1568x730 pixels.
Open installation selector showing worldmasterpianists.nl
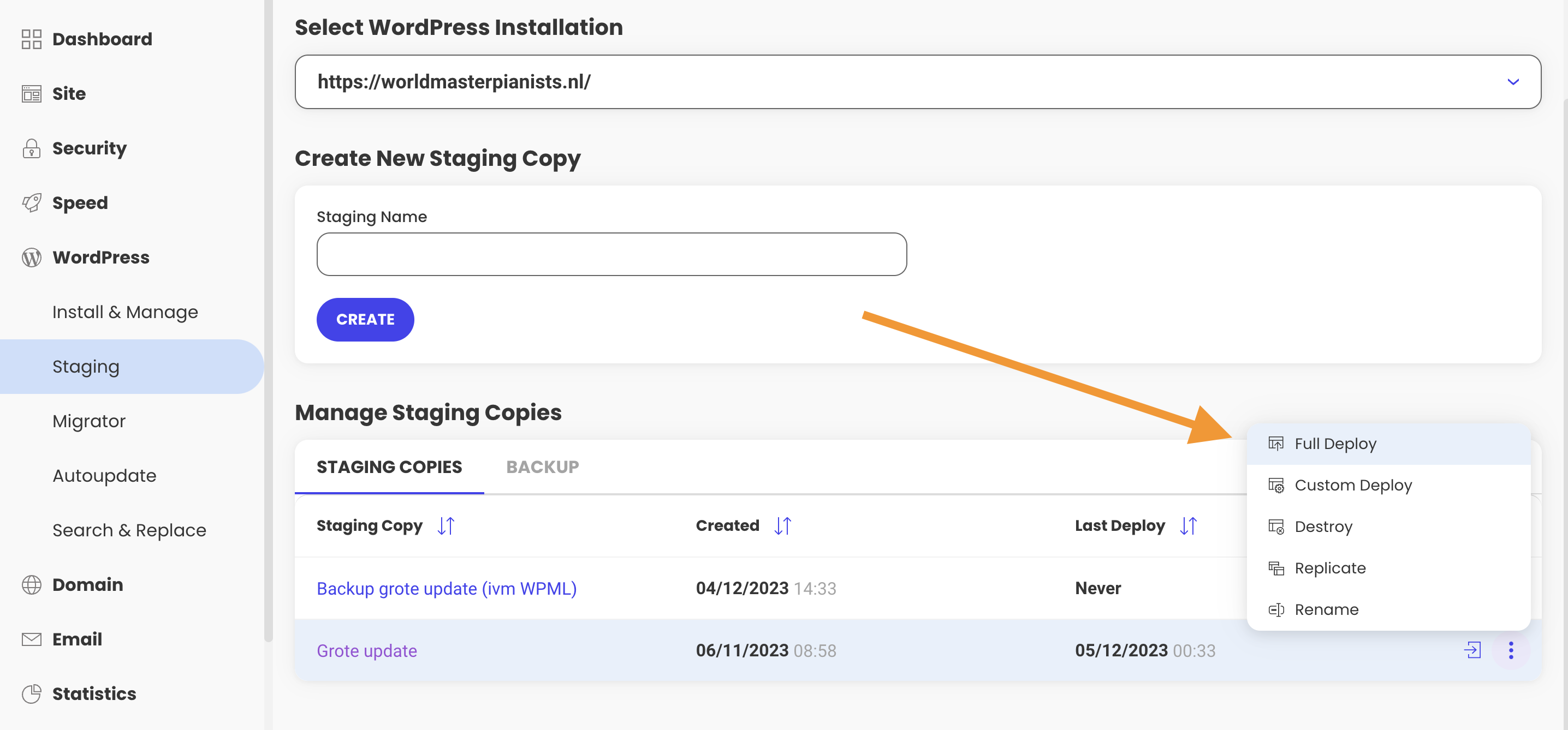[x=918, y=82]
